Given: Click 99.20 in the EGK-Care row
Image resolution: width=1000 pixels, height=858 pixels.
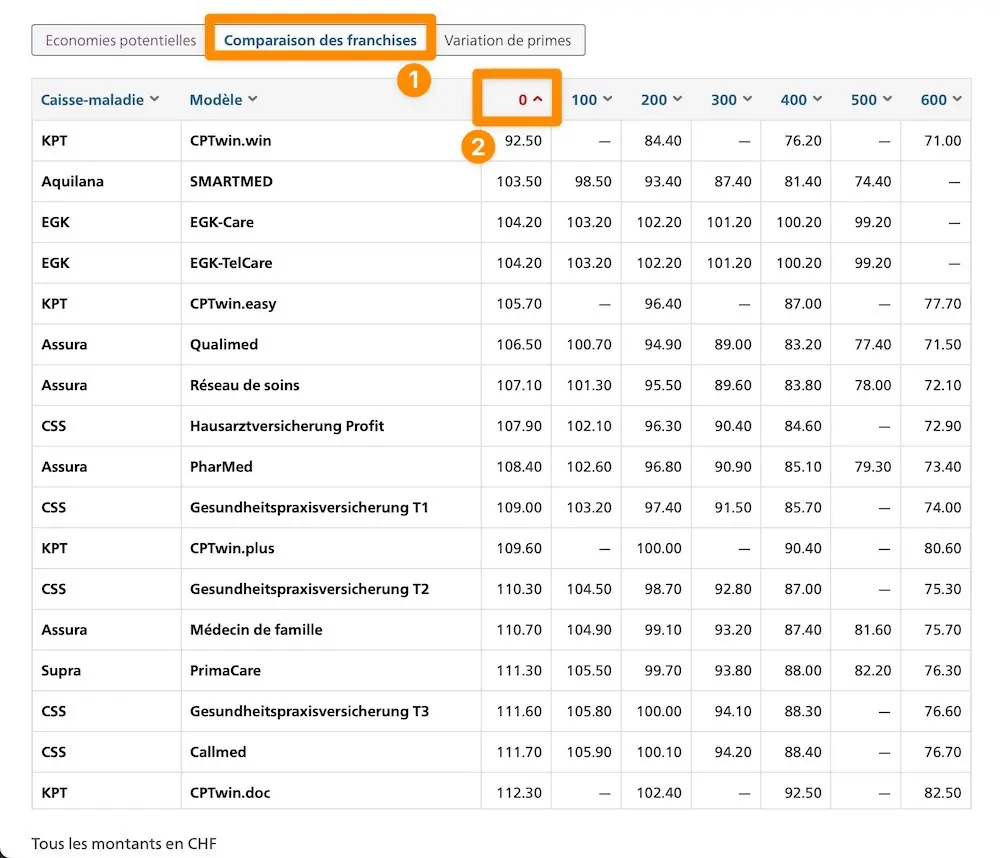Looking at the screenshot, I should (x=872, y=222).
